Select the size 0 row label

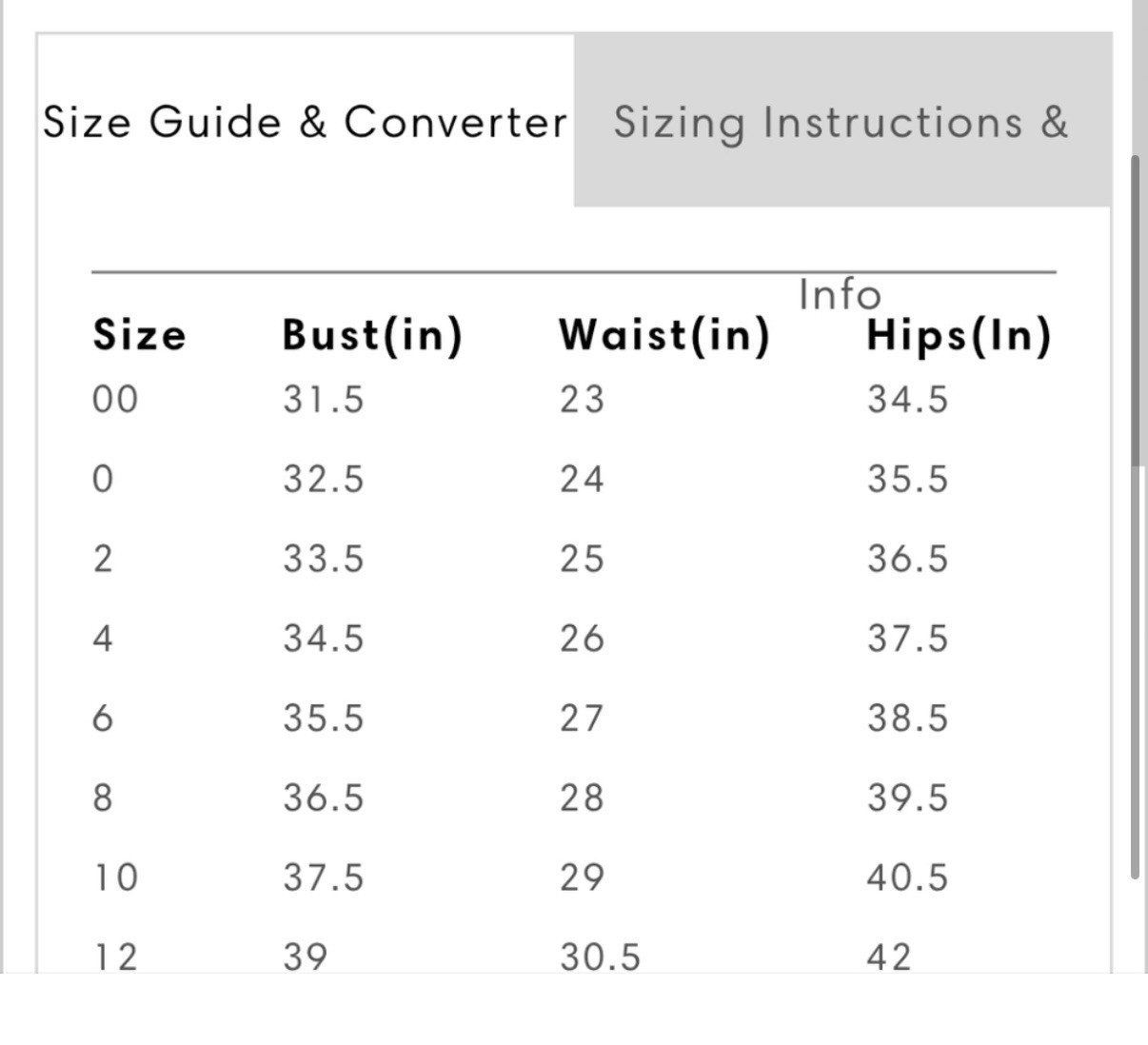click(x=103, y=479)
